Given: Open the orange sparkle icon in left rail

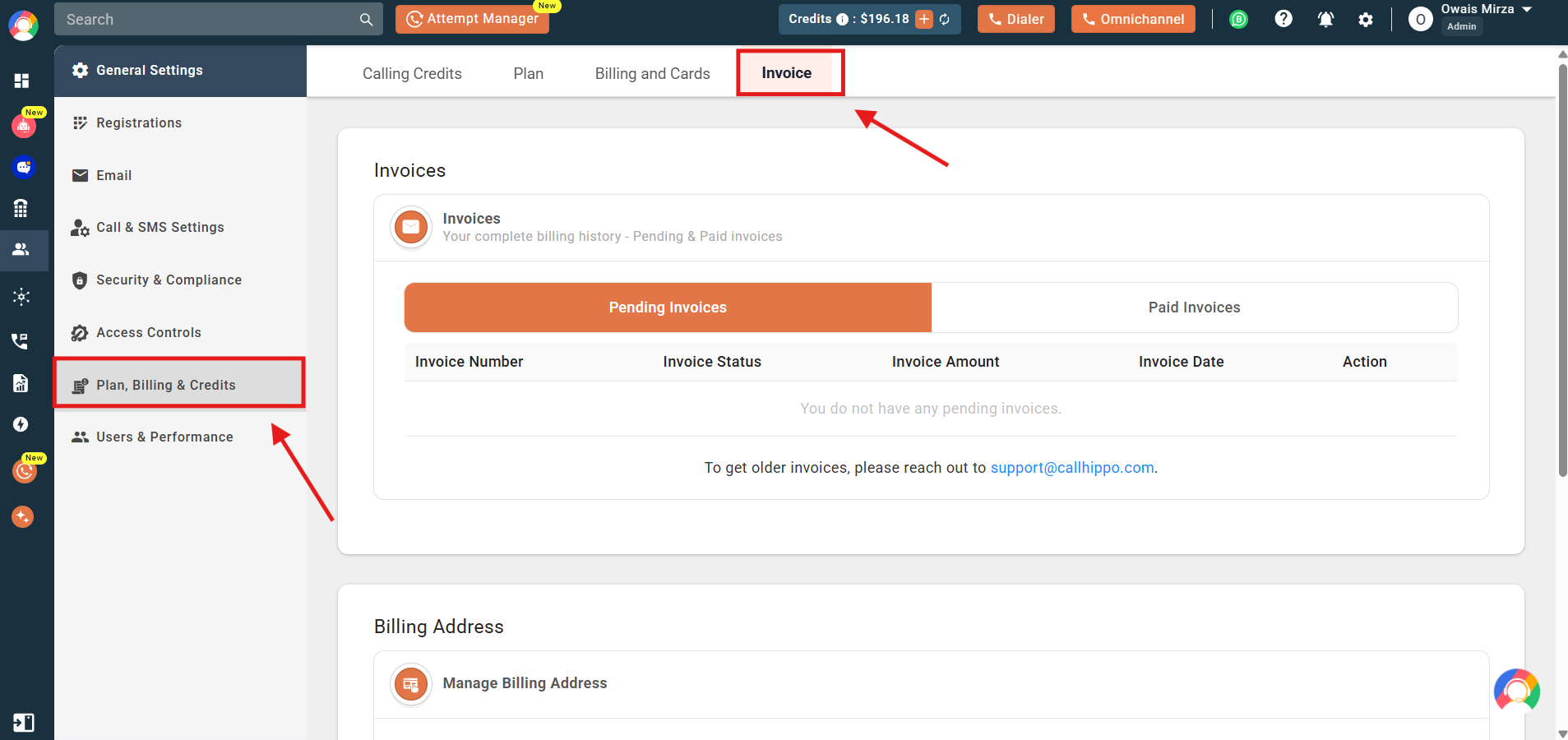Looking at the screenshot, I should [x=23, y=517].
